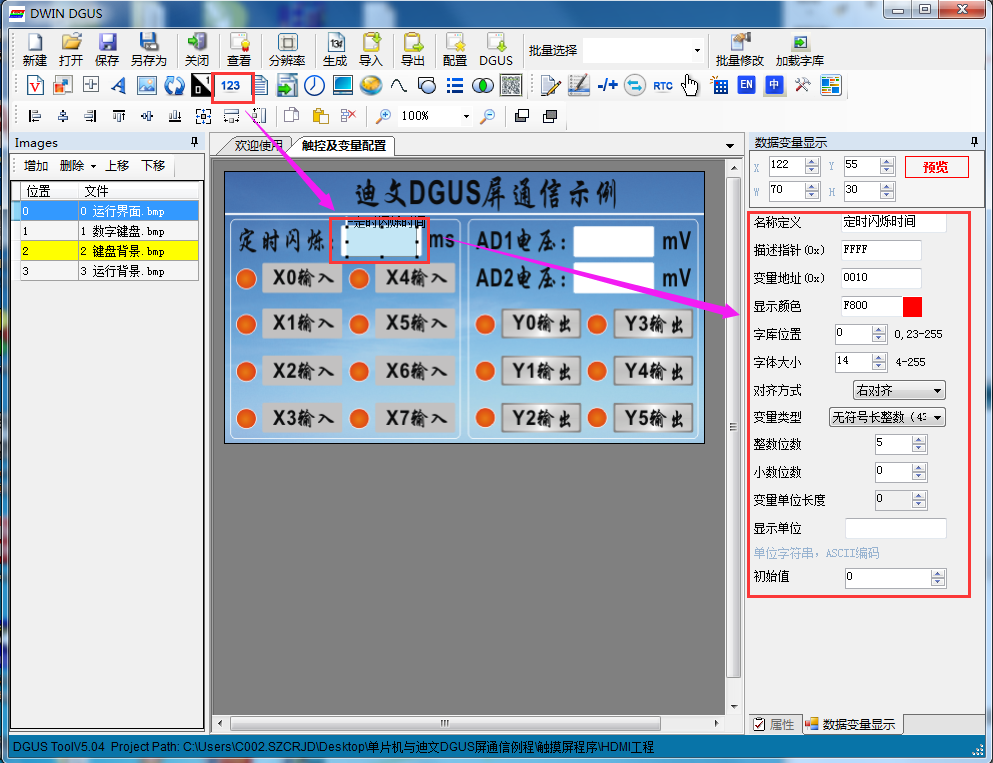Click the 显示单位 unit input field

pyautogui.click(x=895, y=528)
